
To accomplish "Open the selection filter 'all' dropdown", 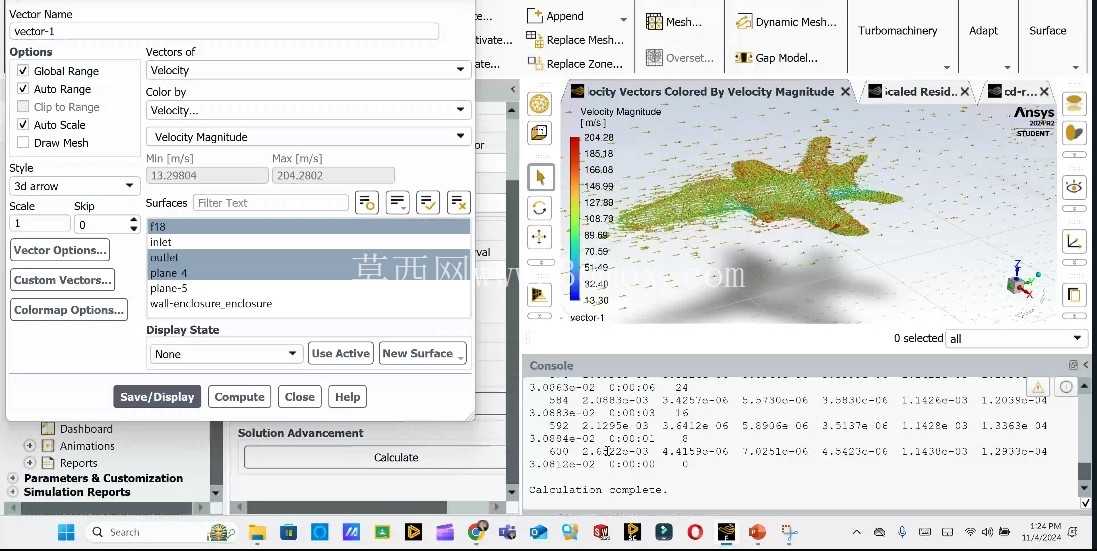I will 1016,338.
